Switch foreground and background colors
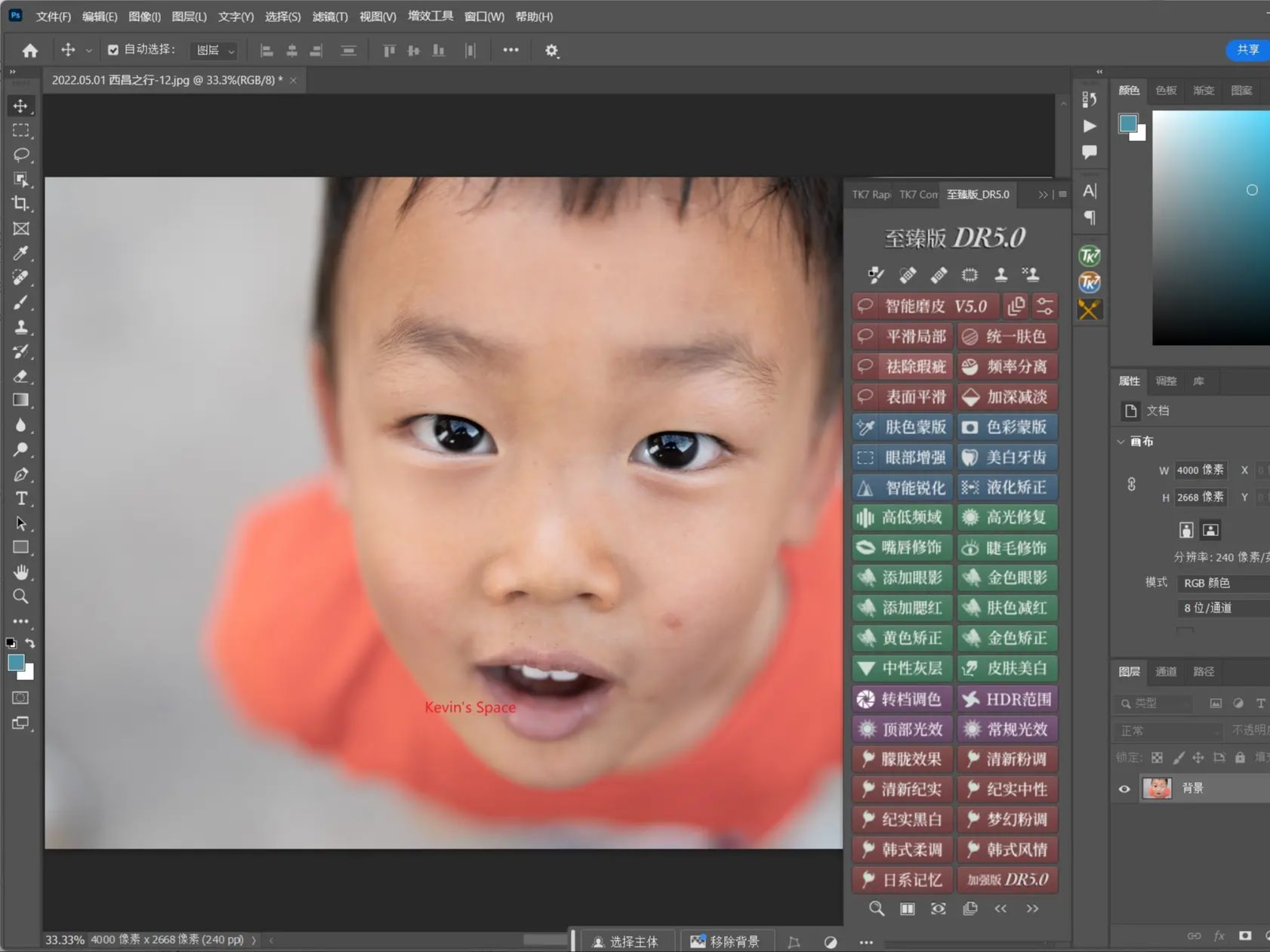This screenshot has height=952, width=1270. click(30, 643)
